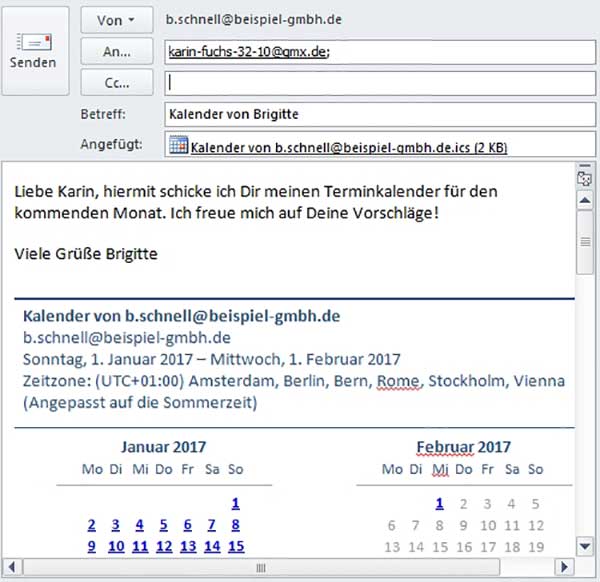
Task: Click into the empty Cc field
Action: coord(380,83)
